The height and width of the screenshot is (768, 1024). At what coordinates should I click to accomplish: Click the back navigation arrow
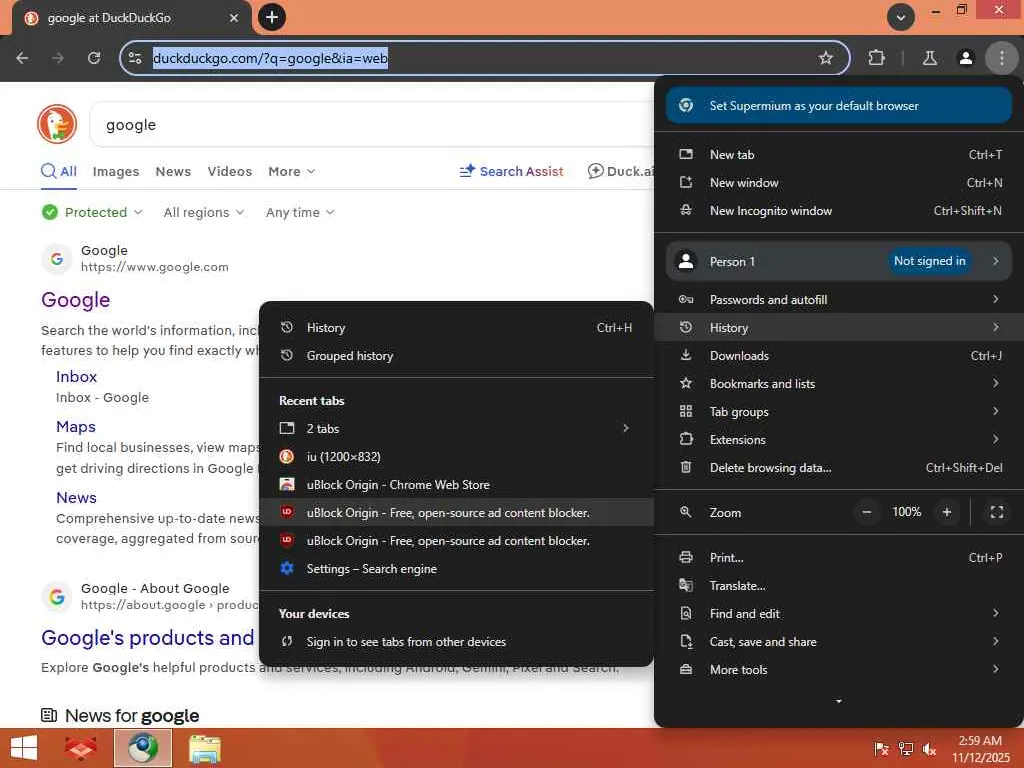pos(22,58)
